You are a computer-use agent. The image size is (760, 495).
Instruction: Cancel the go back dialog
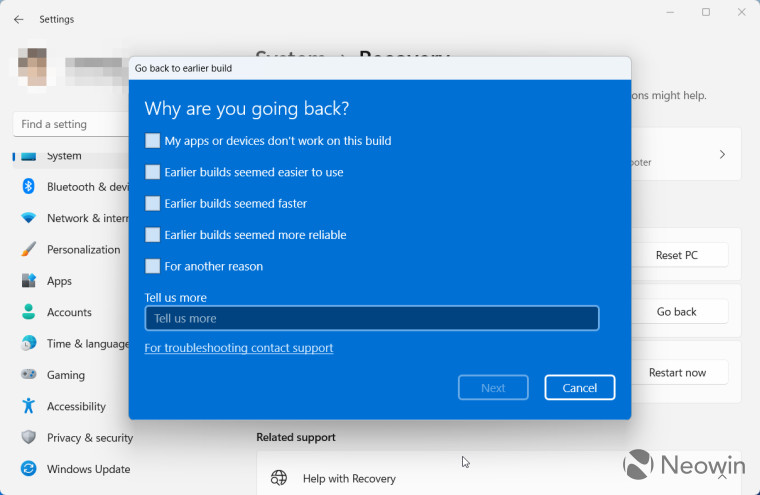pos(580,387)
